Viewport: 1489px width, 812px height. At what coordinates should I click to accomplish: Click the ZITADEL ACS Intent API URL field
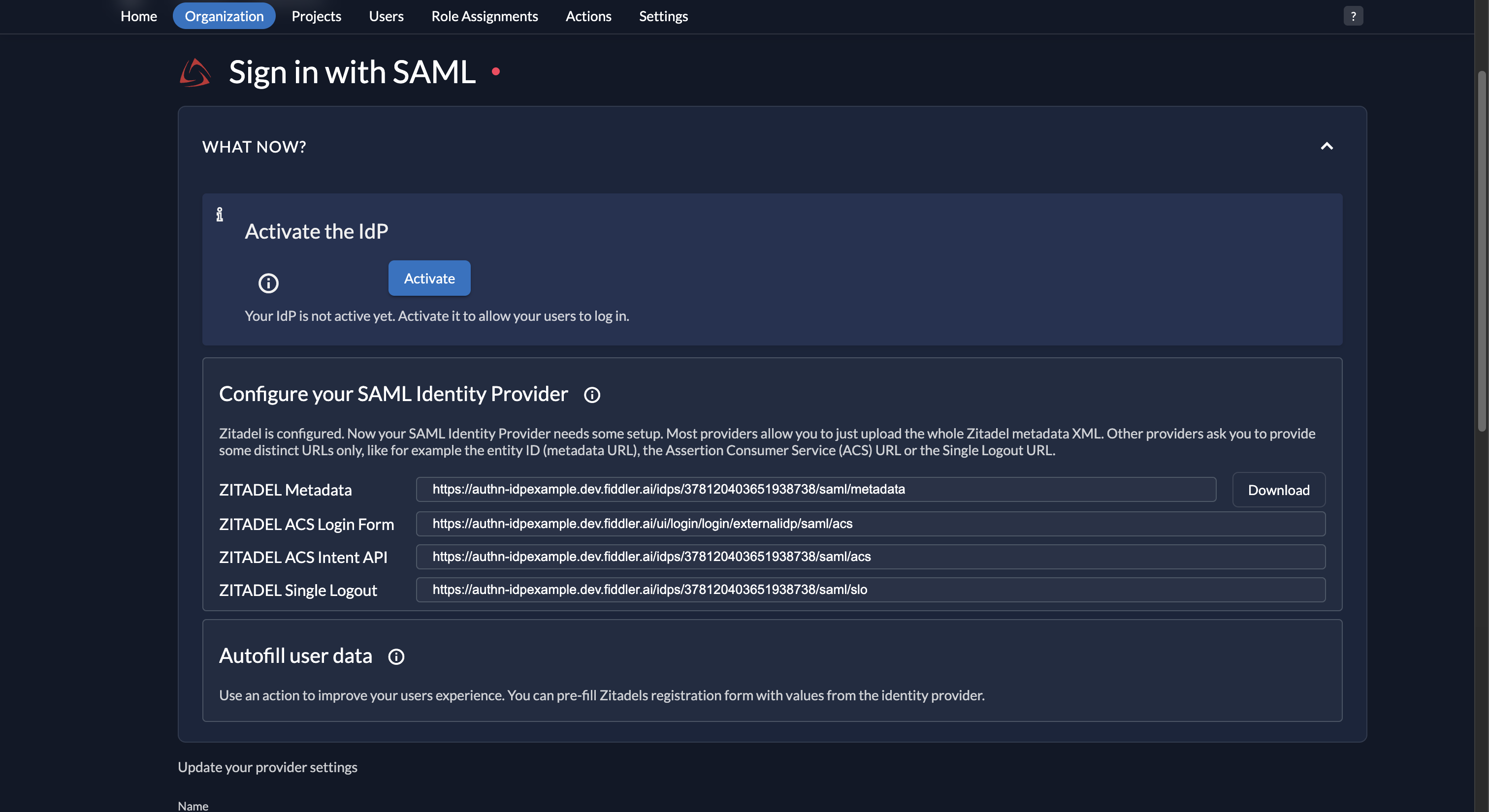(871, 557)
